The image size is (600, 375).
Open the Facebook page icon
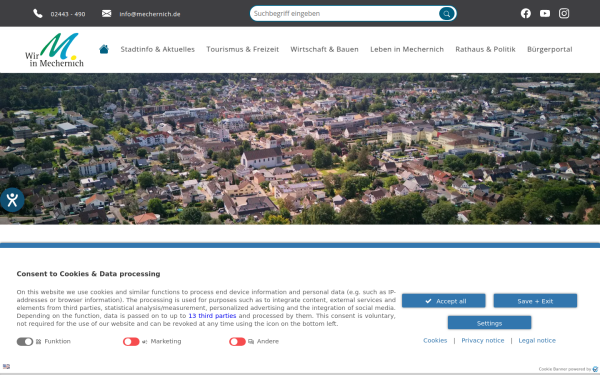click(526, 13)
